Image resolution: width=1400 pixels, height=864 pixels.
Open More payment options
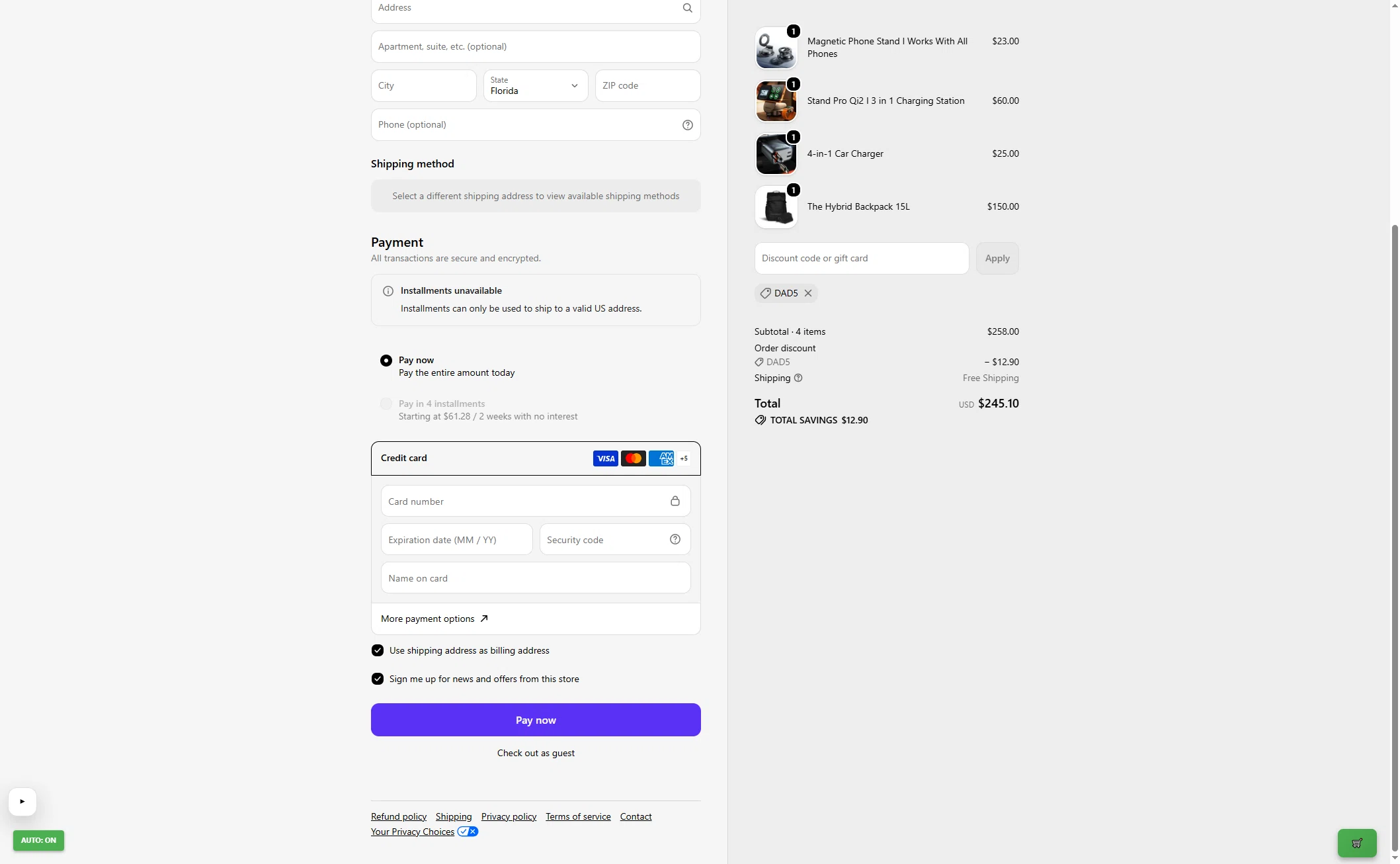click(434, 619)
